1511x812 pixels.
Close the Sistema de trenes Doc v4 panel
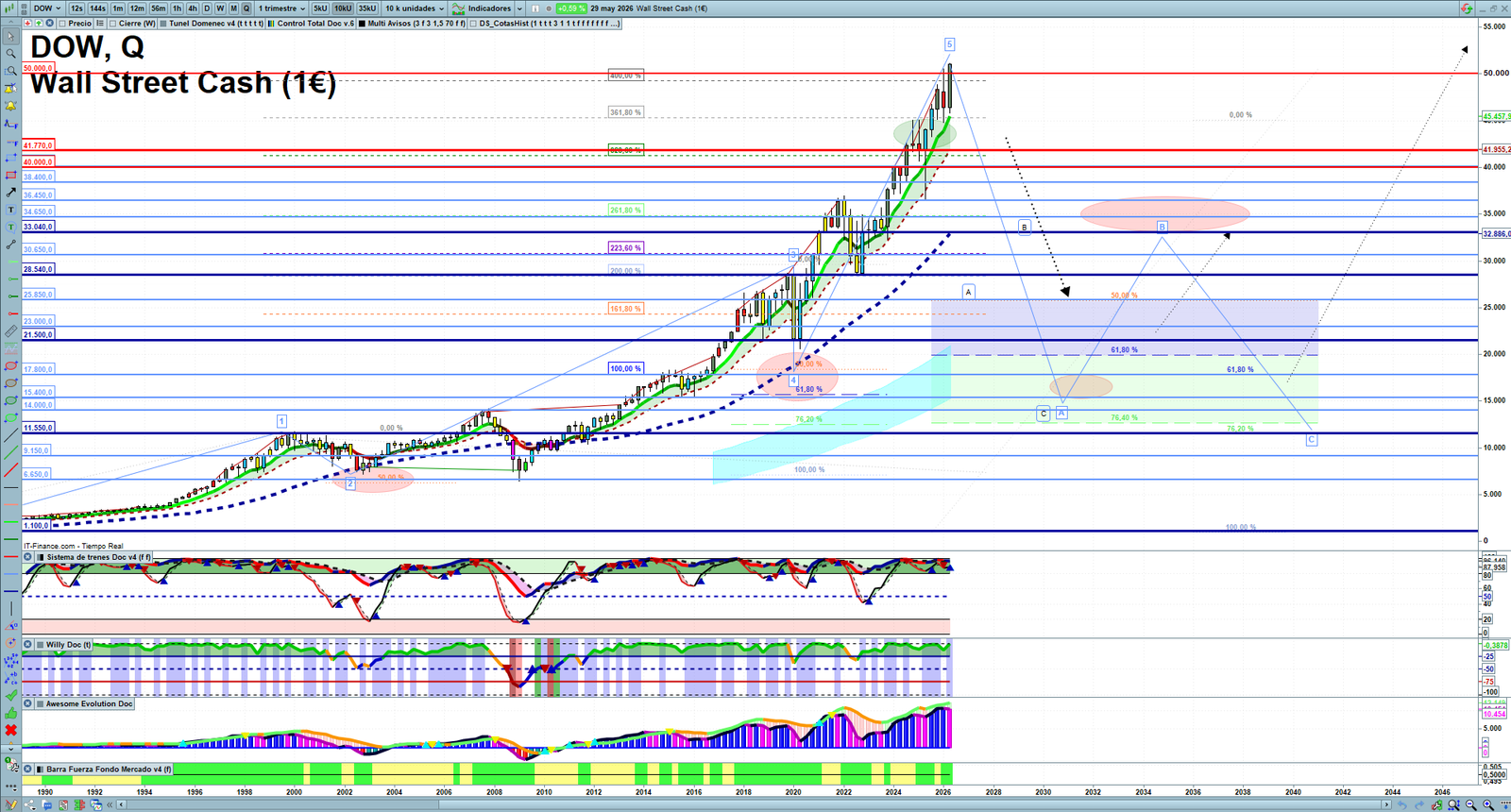click(28, 557)
